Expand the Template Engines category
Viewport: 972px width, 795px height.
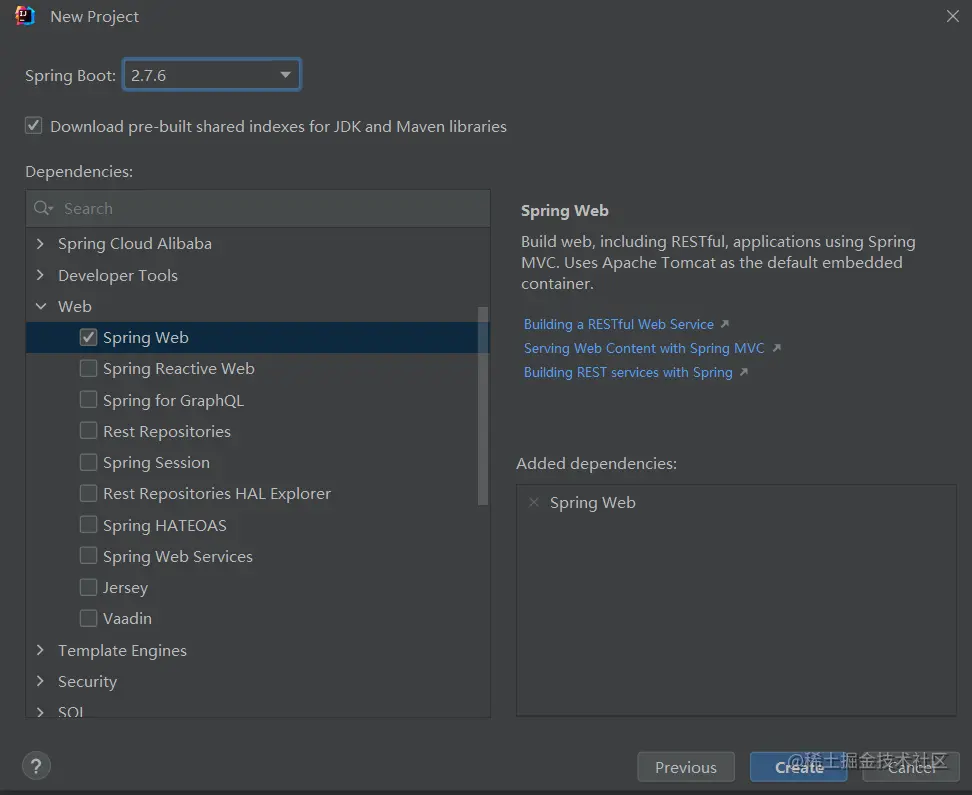[x=40, y=651]
